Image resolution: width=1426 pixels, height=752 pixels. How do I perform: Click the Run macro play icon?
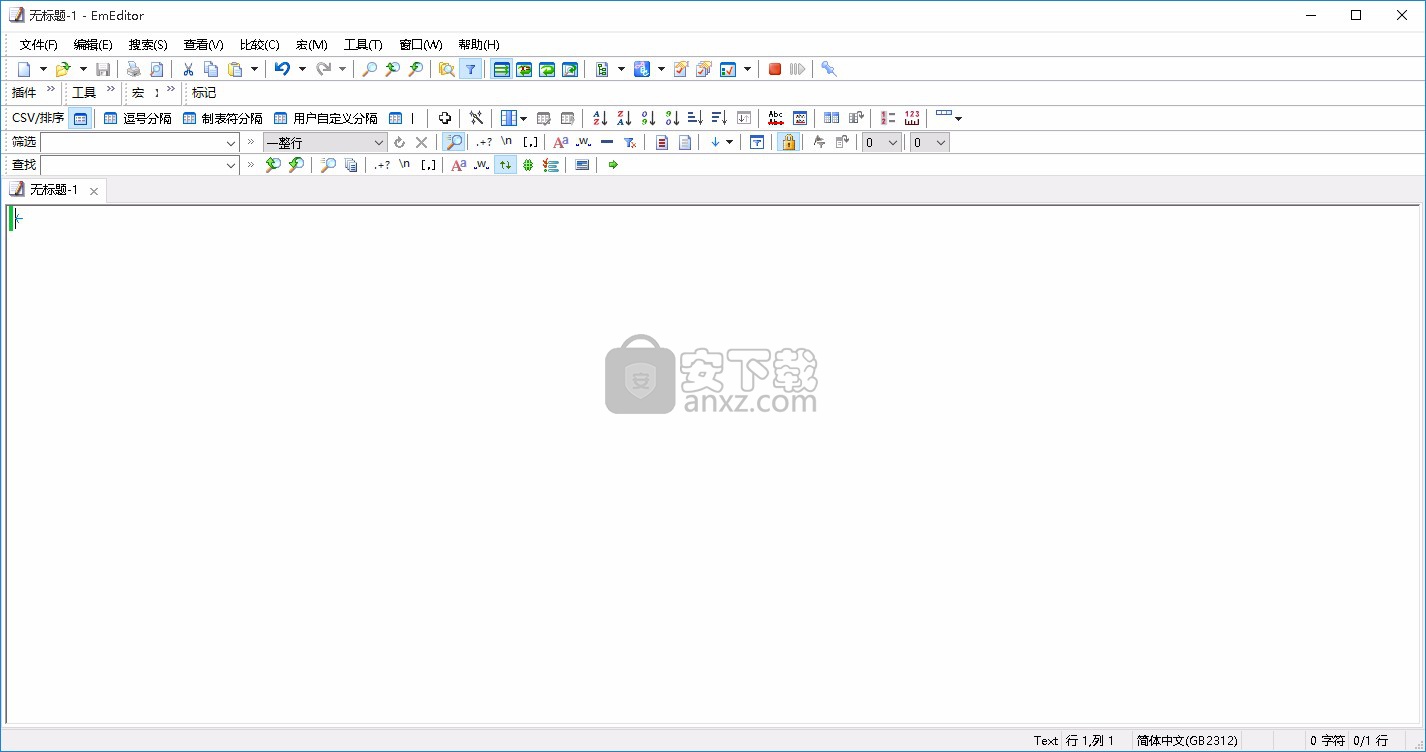coord(797,69)
